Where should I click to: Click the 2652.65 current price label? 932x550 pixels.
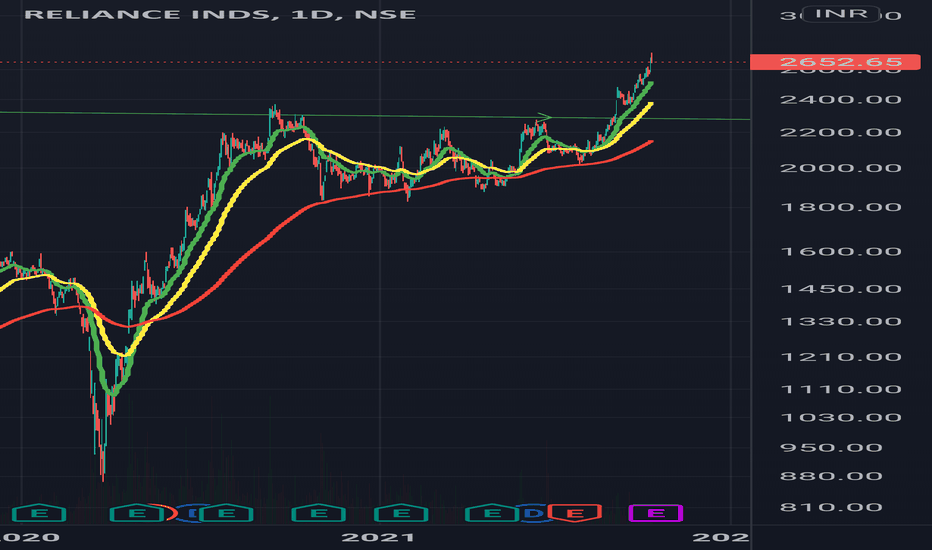point(835,62)
